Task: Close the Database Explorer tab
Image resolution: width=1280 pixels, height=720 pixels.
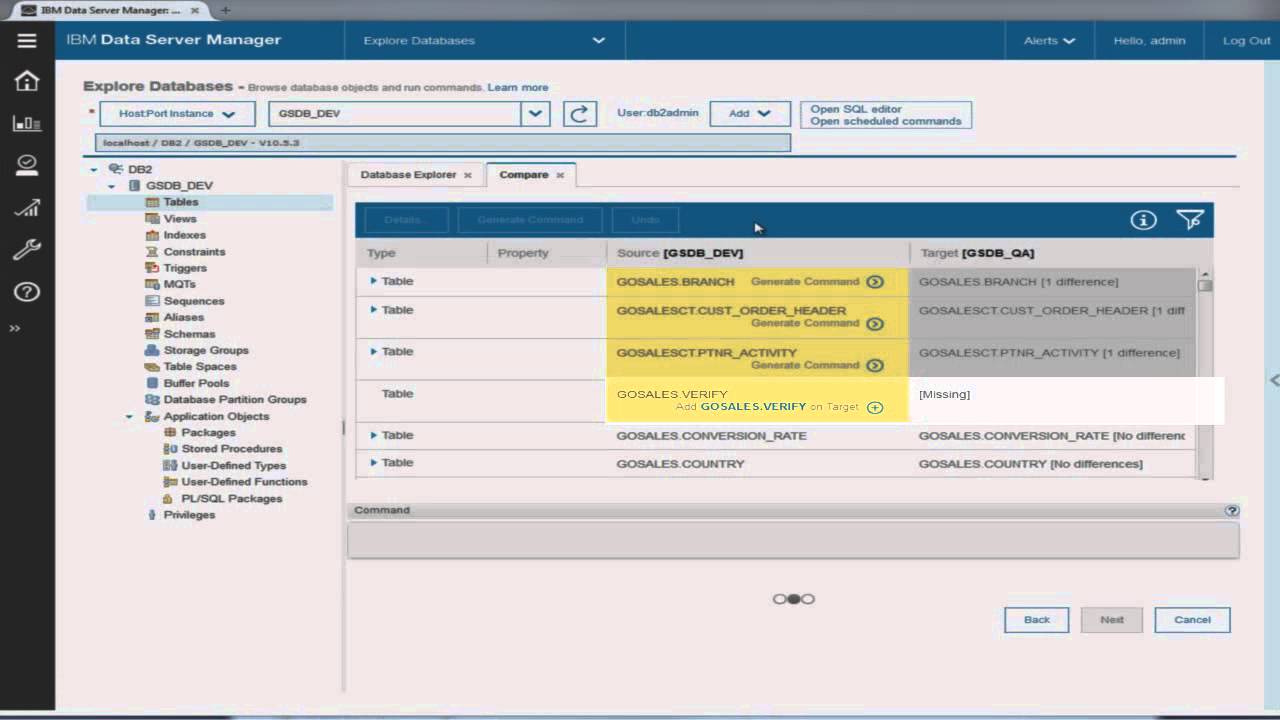Action: click(467, 175)
